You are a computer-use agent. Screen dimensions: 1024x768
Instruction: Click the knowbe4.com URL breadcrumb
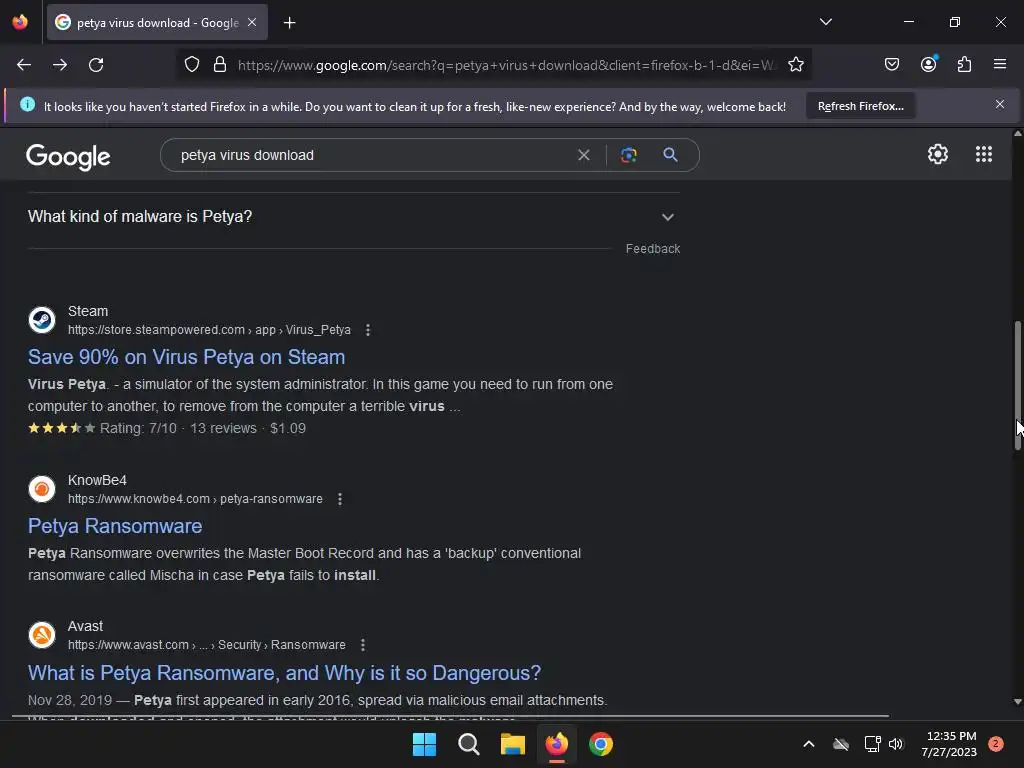(195, 499)
